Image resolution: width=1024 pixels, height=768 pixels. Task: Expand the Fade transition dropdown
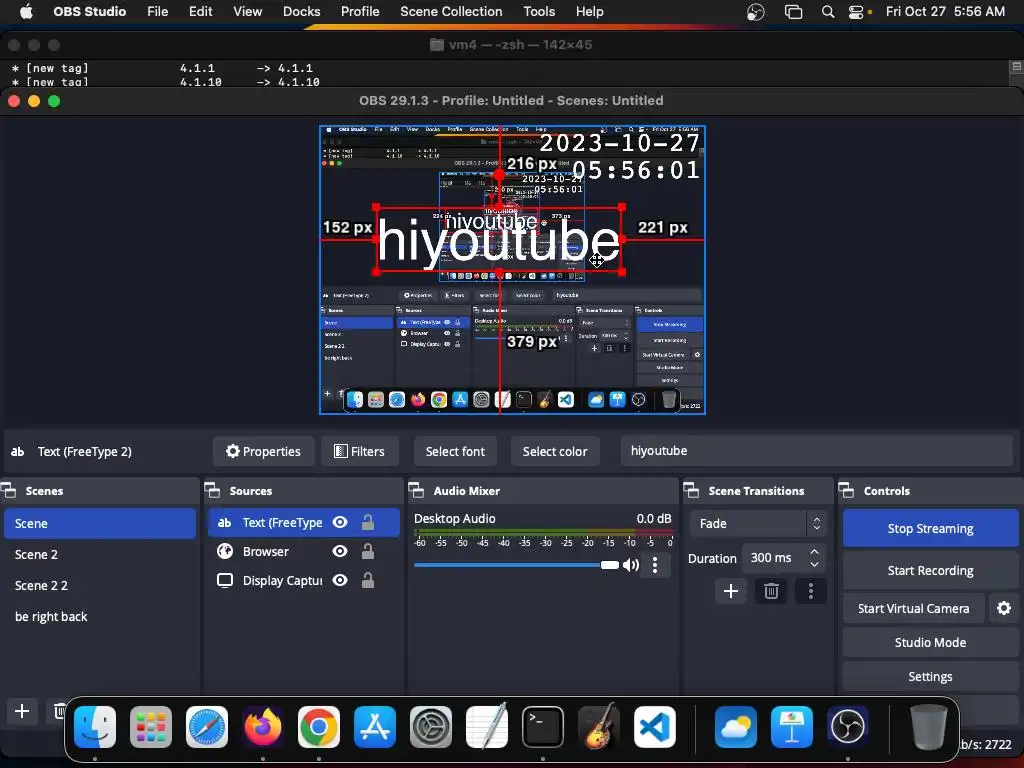756,524
